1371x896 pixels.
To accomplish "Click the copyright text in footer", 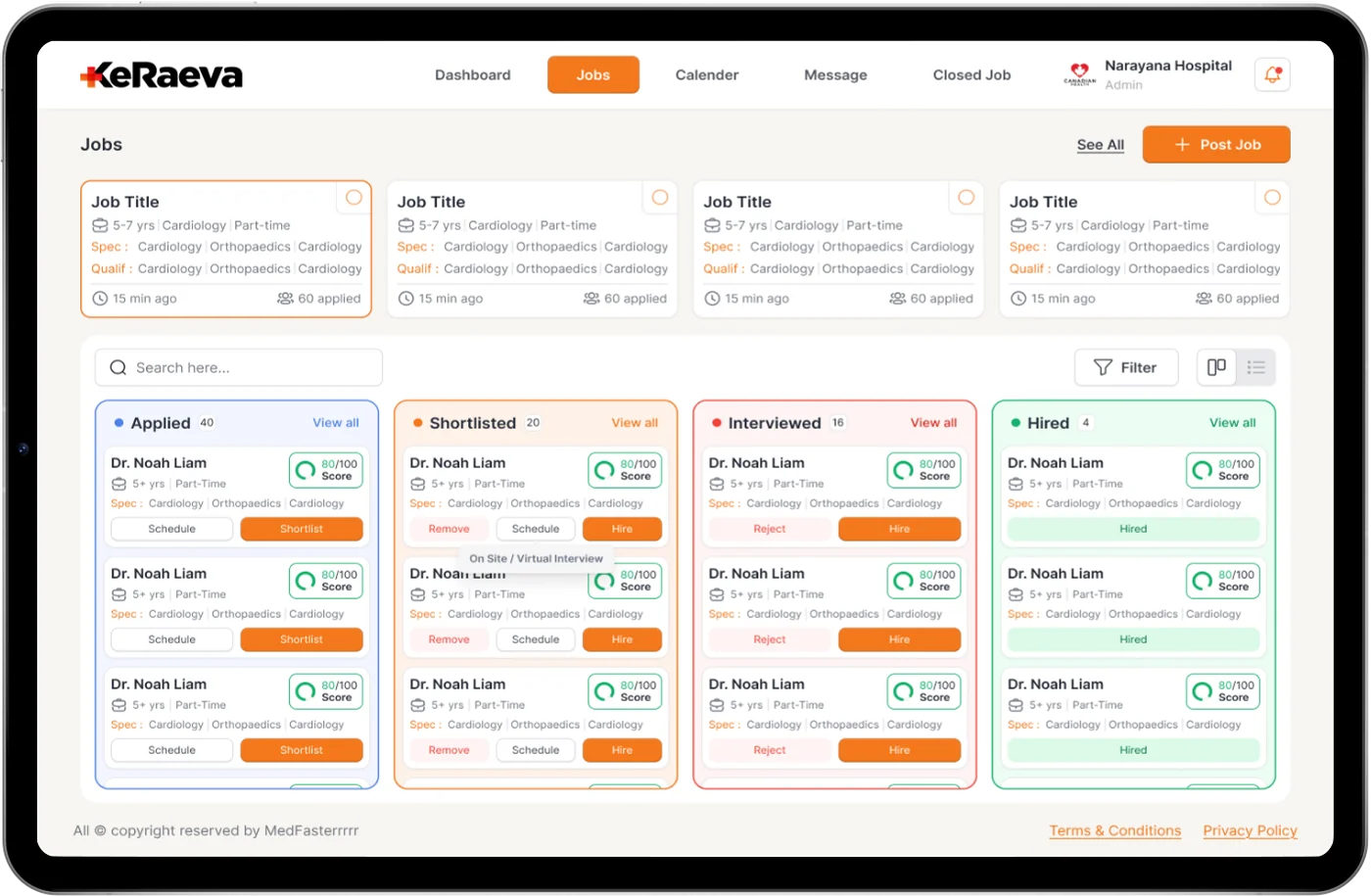I will 215,830.
